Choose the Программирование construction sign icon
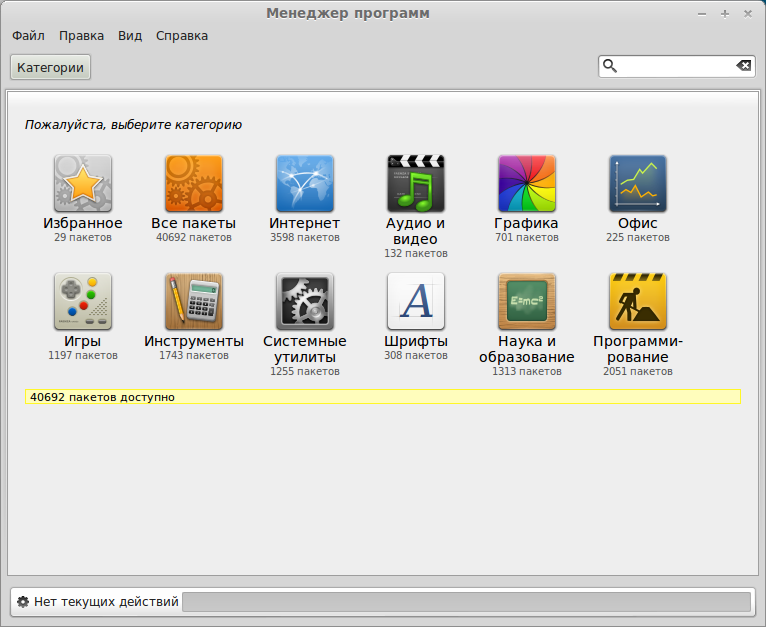 (638, 302)
